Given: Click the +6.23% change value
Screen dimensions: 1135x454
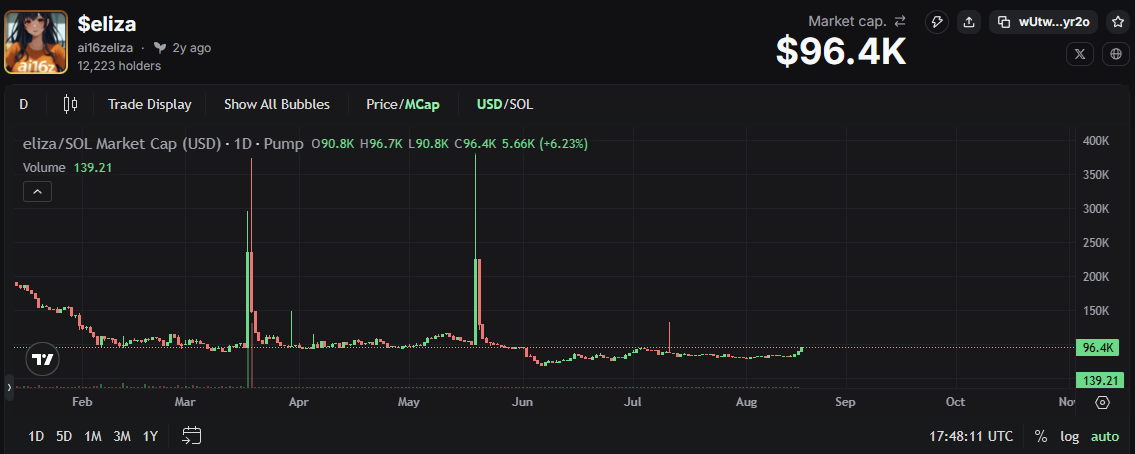Looking at the screenshot, I should pos(563,143).
